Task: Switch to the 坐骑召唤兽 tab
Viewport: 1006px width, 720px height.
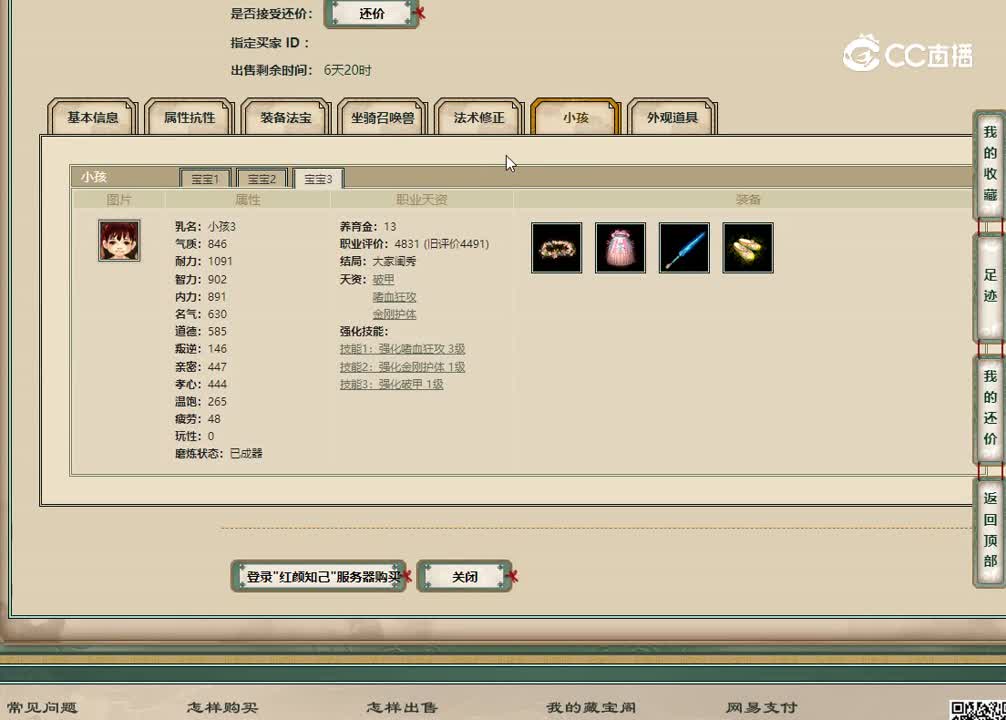Action: point(381,117)
